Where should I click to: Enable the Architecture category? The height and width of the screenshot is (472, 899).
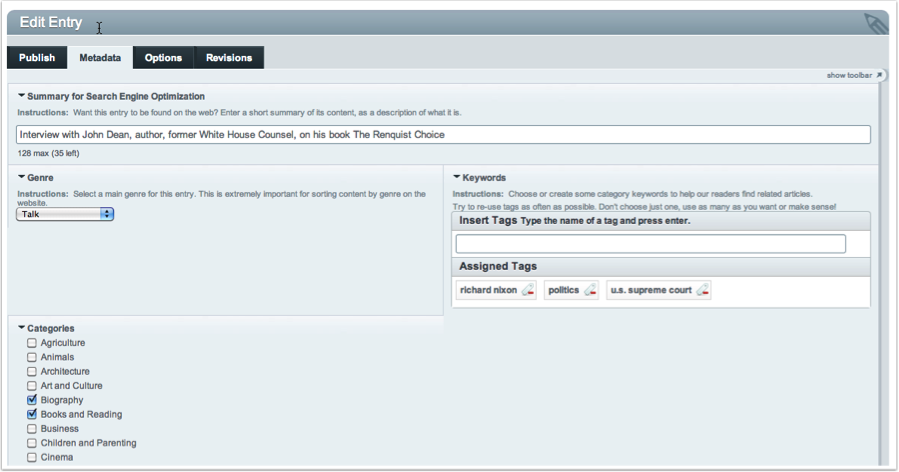[32, 372]
